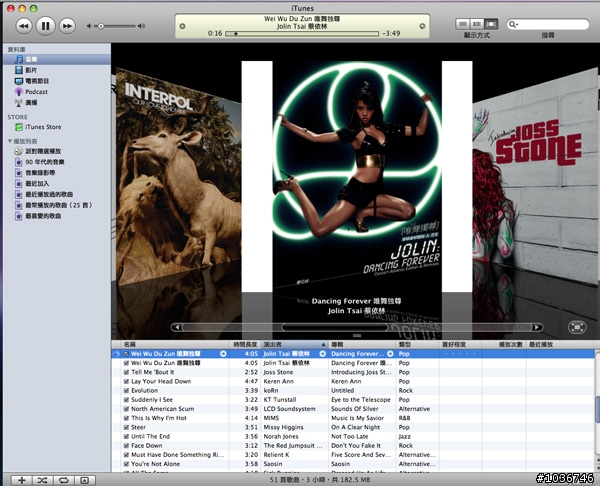Click Jolin Dancing Forever album cover
600x486 pixels.
click(357, 176)
